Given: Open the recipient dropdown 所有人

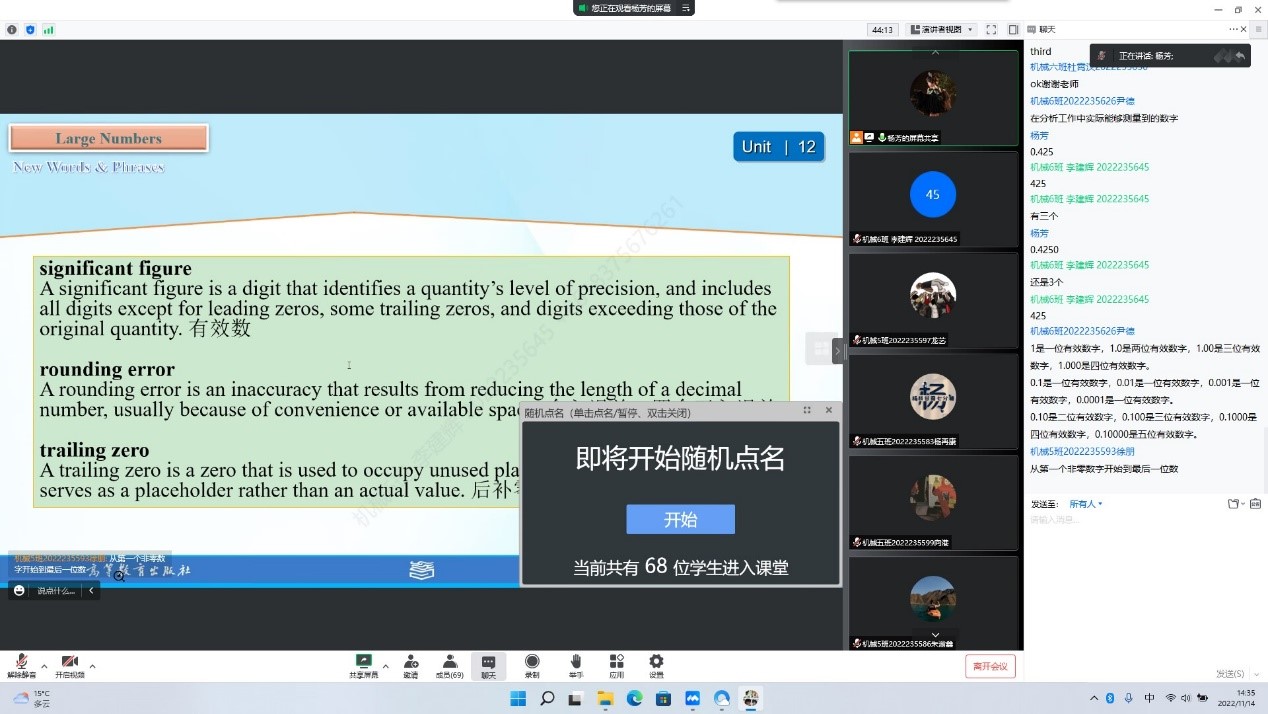Looking at the screenshot, I should [1086, 504].
